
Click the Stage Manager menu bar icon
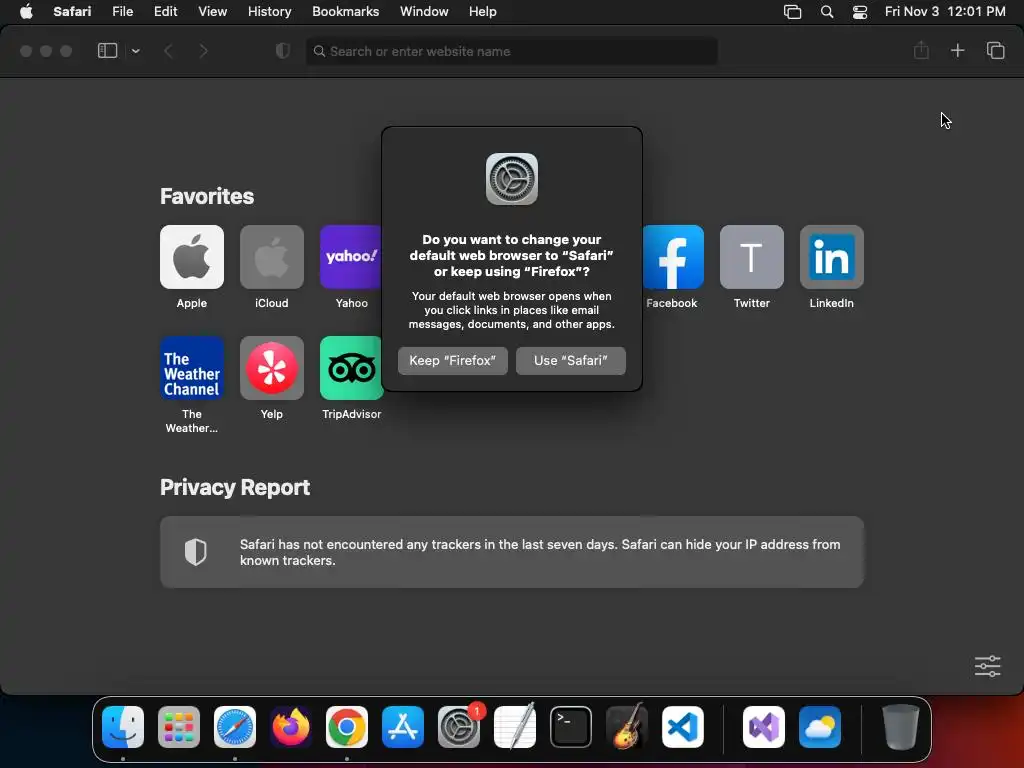click(x=792, y=12)
